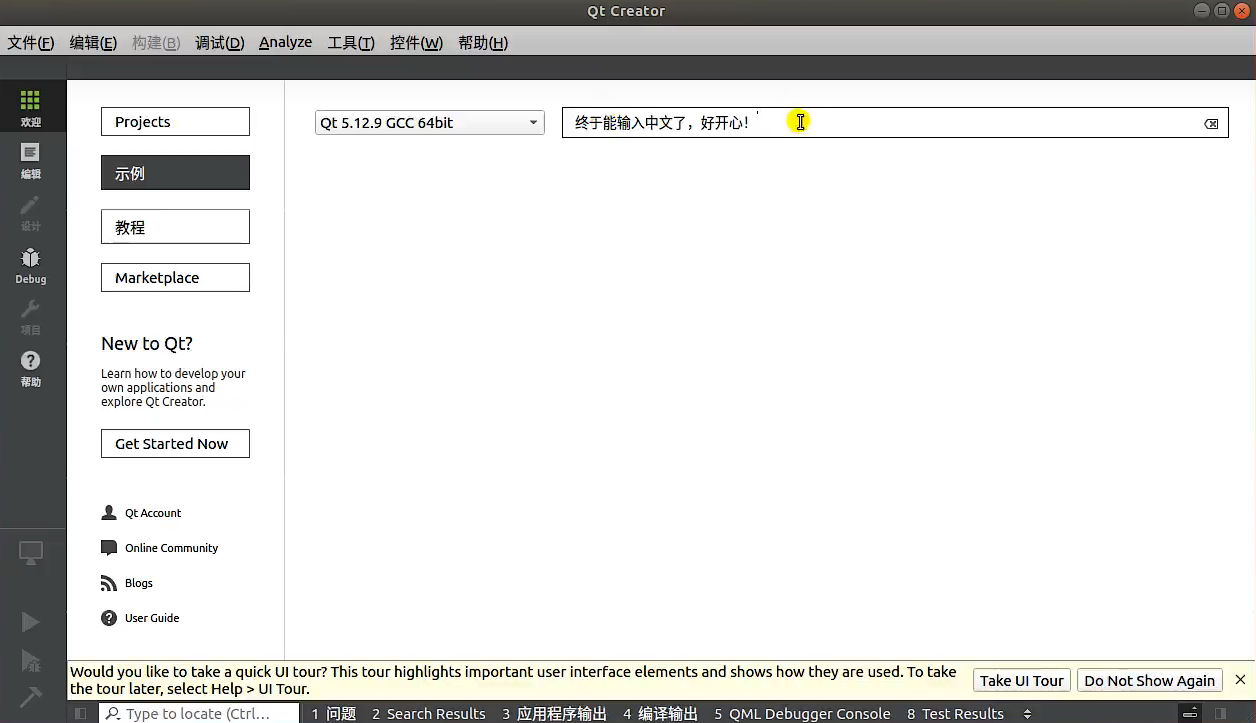The width and height of the screenshot is (1256, 723).
Task: Open the Marketplace section
Action: pos(175,278)
